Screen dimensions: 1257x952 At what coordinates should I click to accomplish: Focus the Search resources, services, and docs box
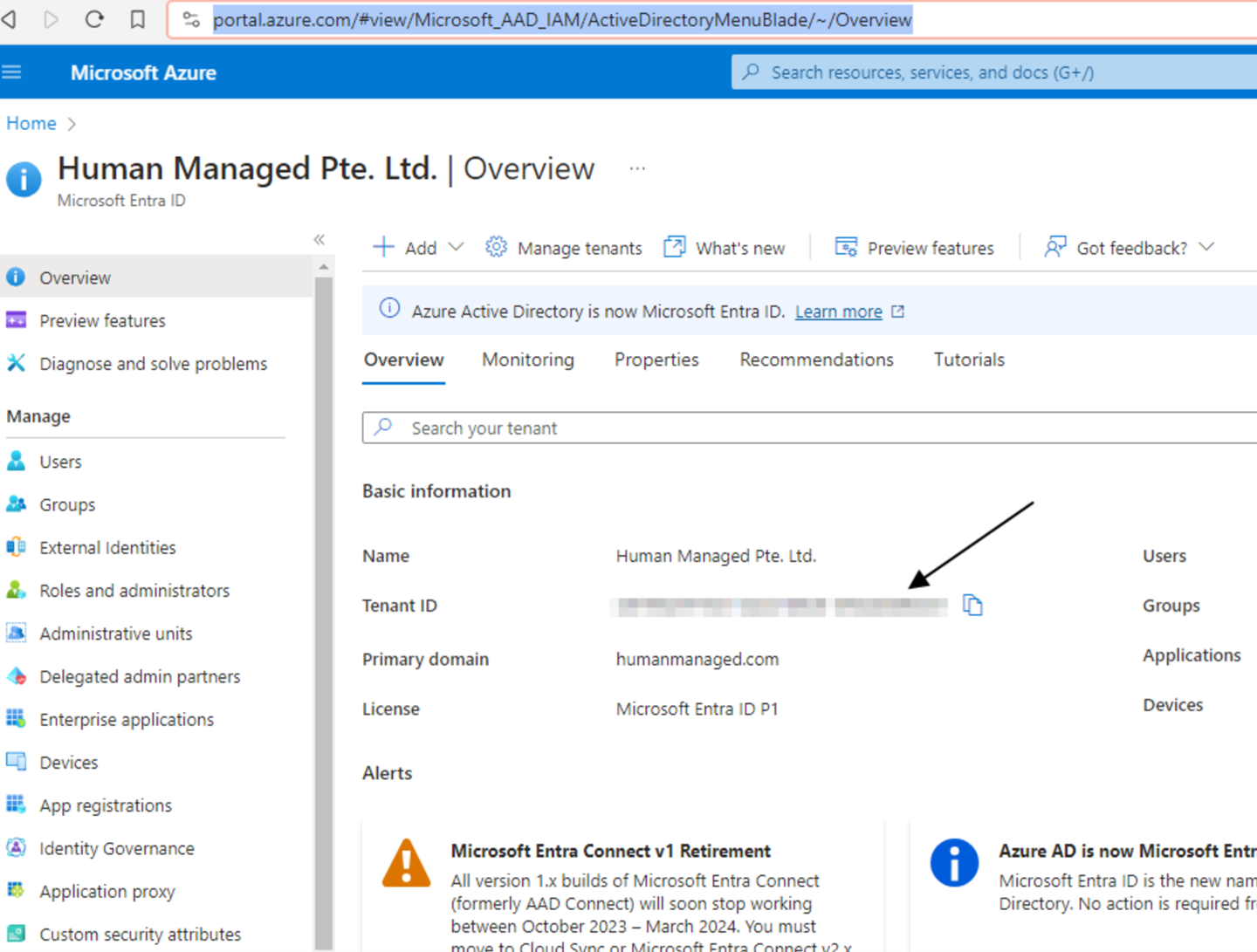pyautogui.click(x=994, y=72)
